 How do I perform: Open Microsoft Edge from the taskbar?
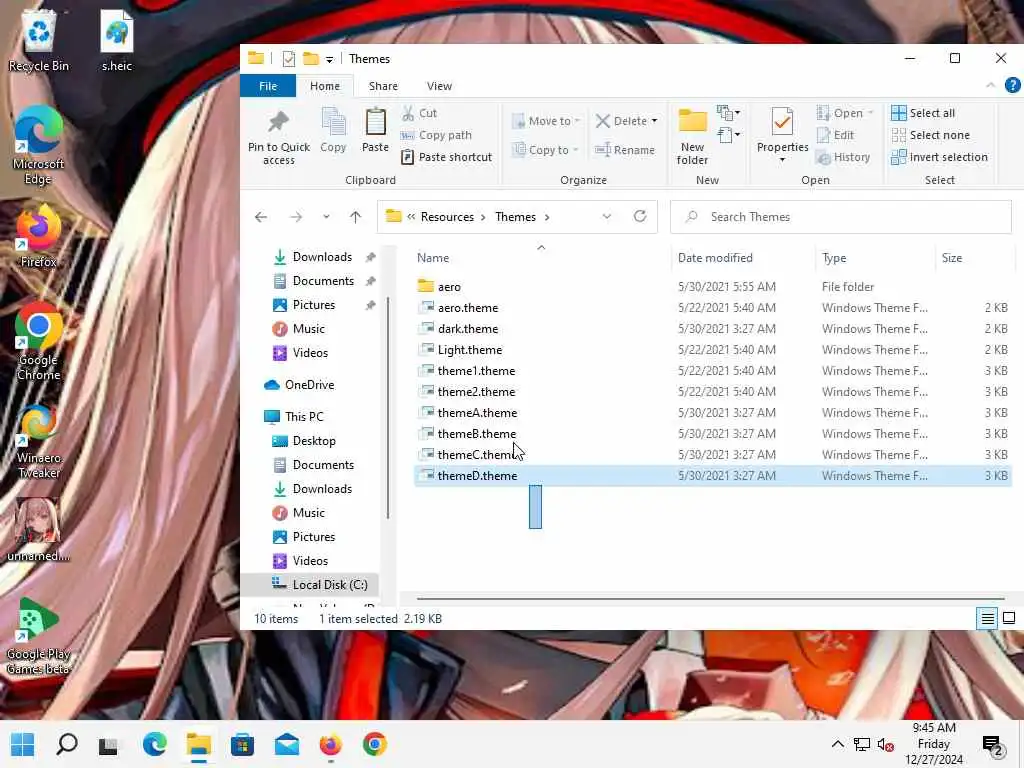(x=155, y=744)
